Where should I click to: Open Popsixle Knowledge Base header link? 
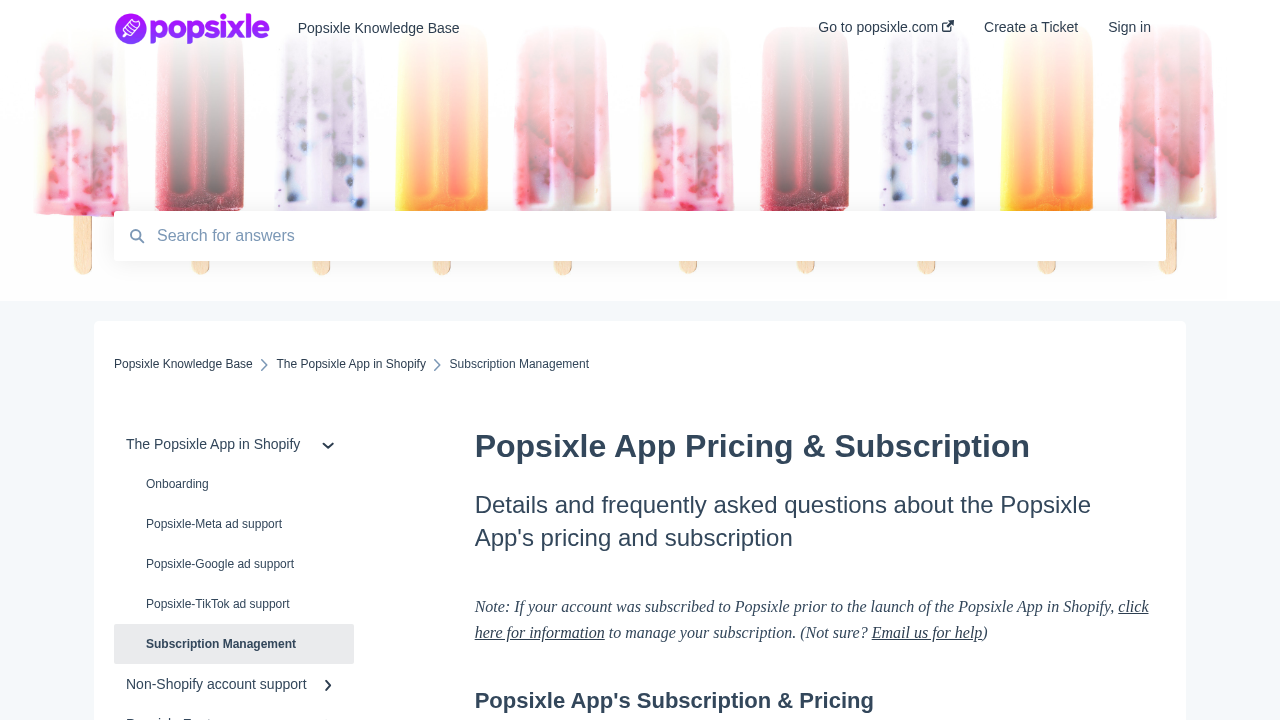click(x=379, y=28)
